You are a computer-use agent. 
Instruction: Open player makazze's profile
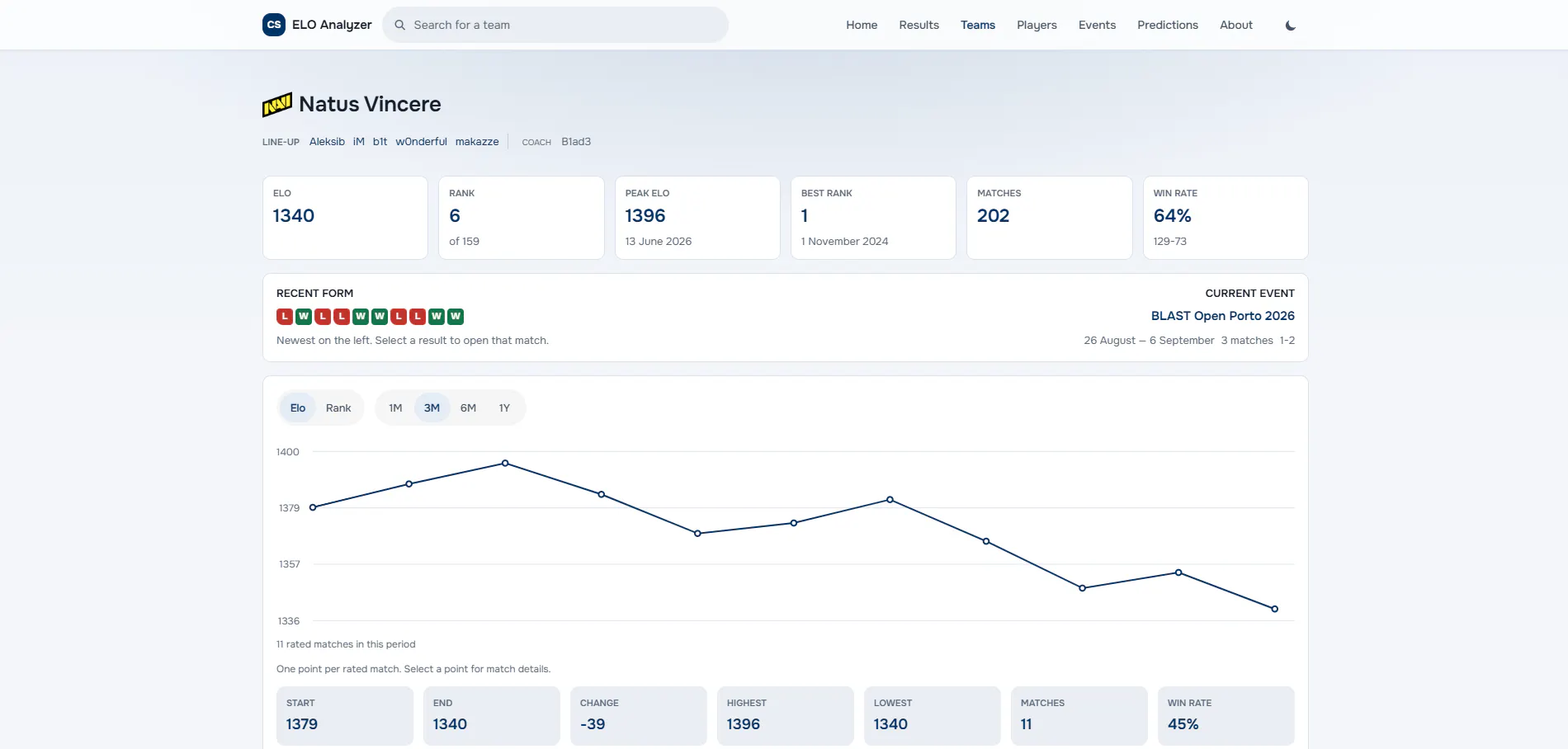[x=477, y=142]
